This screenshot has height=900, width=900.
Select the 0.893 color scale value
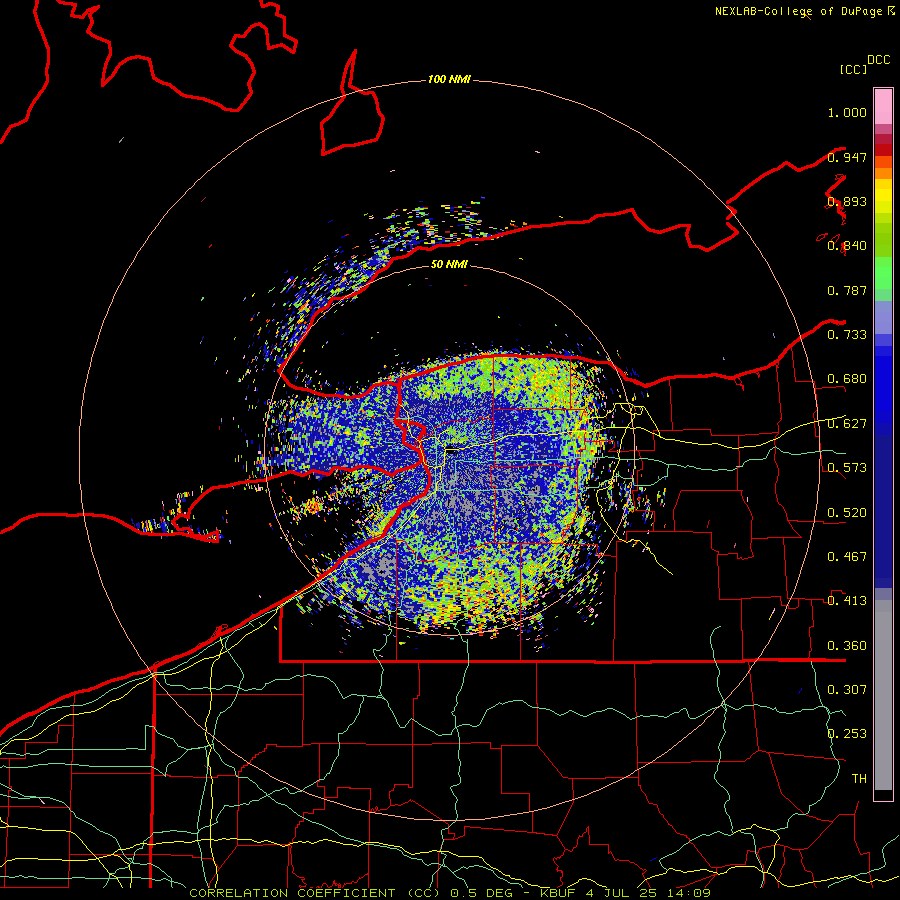(x=847, y=201)
